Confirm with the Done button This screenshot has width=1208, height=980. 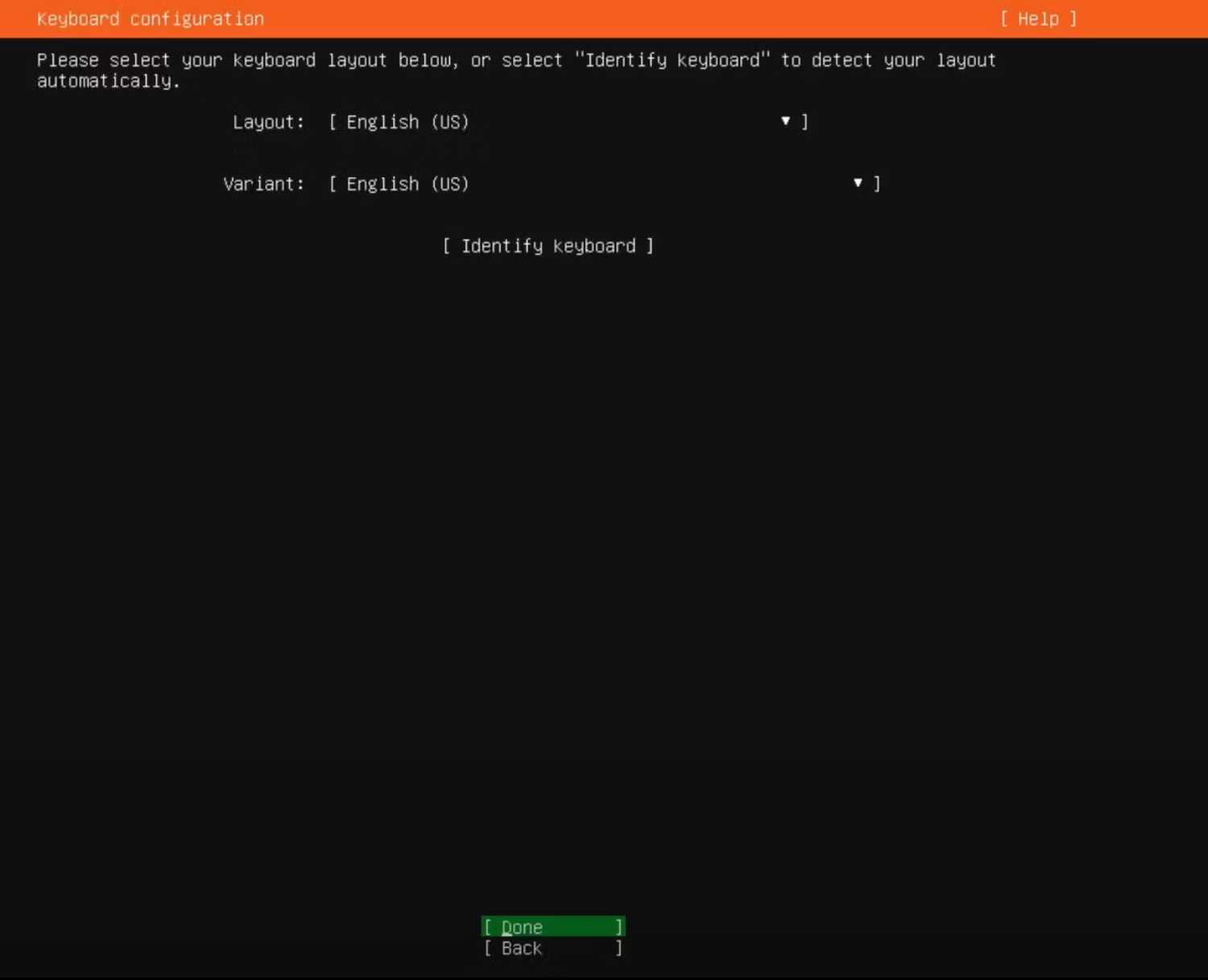553,927
